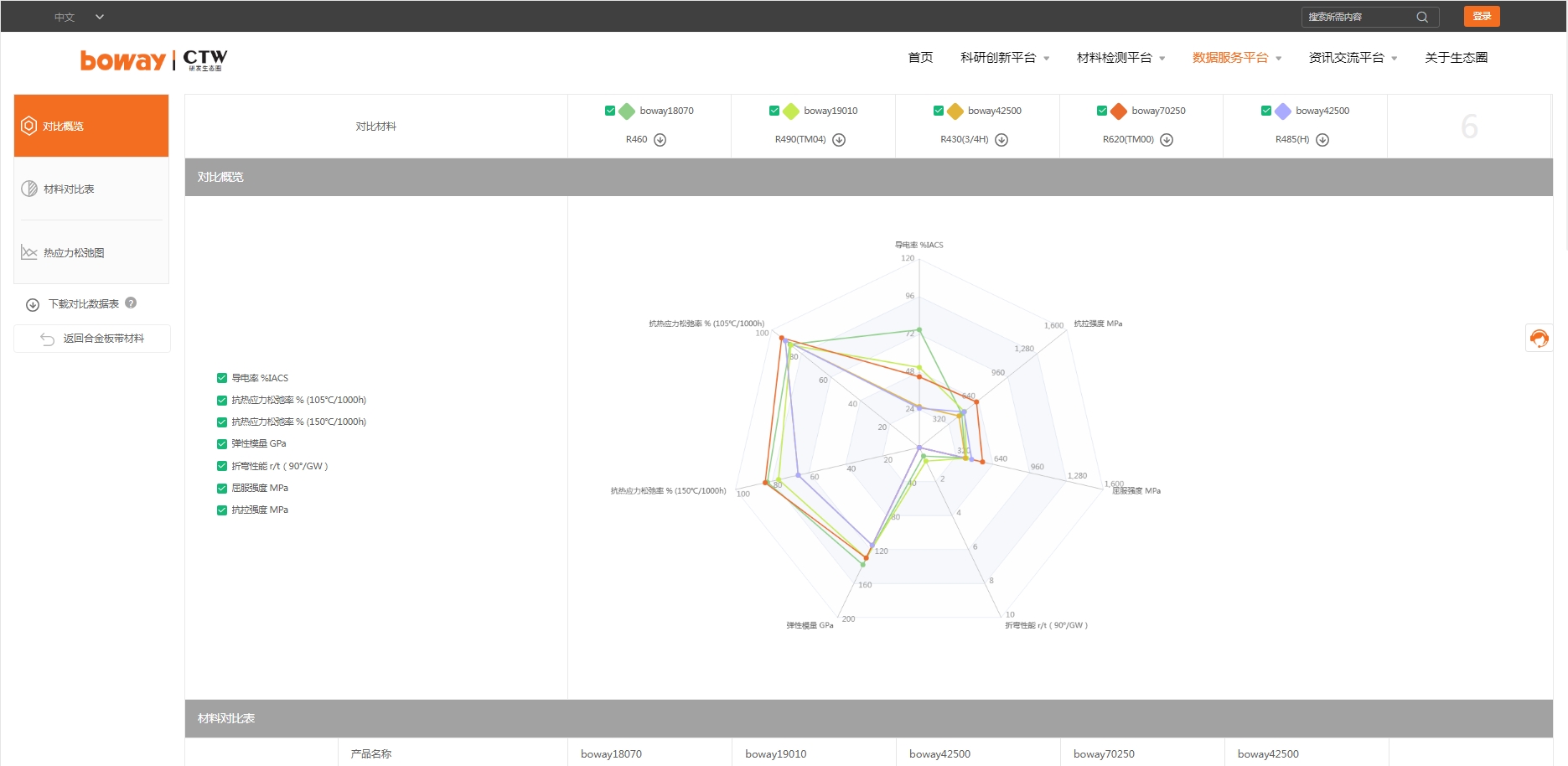Click the circled arrow next to R430(3/4H)
The height and width of the screenshot is (766, 1568).
pos(1001,140)
